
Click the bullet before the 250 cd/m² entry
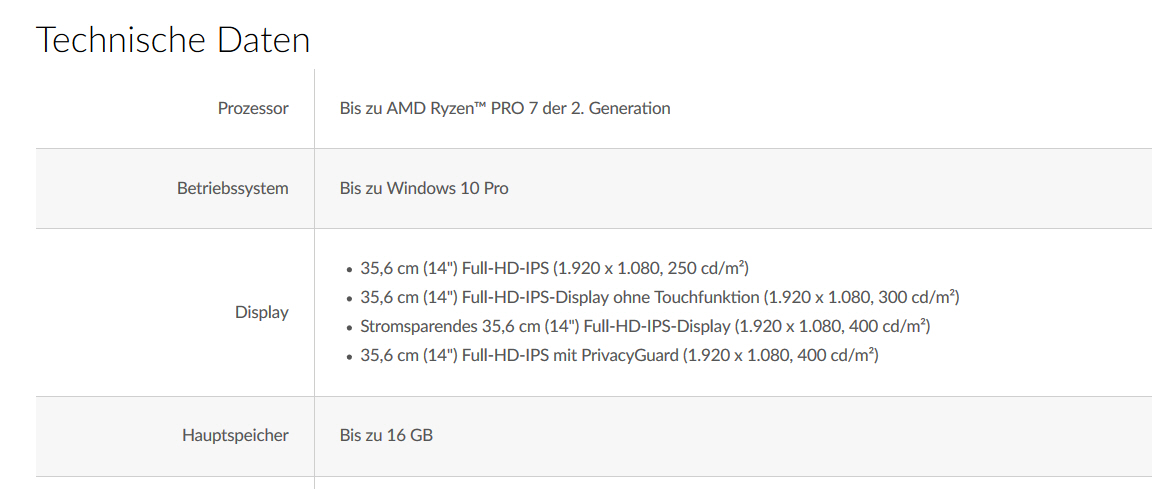349,270
